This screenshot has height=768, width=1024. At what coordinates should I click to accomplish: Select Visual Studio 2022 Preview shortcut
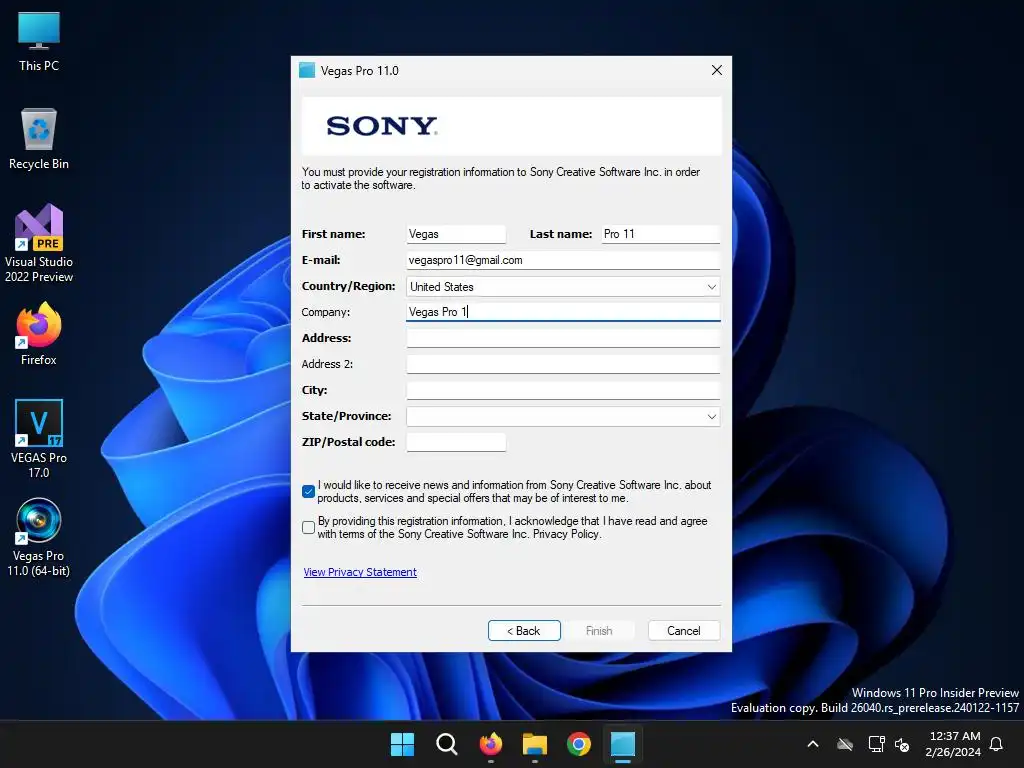39,244
